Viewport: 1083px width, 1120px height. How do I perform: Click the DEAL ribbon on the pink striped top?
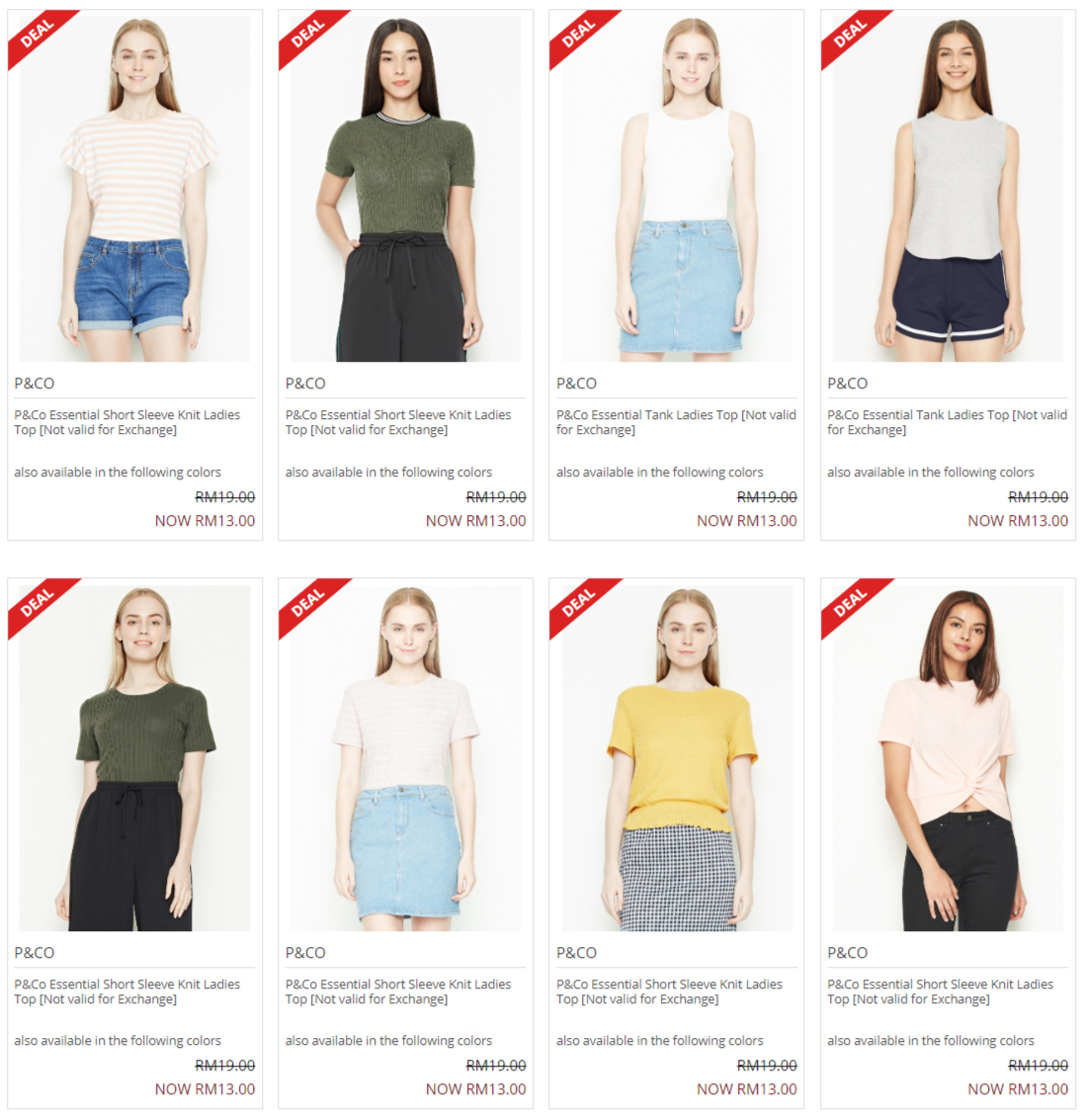38,35
